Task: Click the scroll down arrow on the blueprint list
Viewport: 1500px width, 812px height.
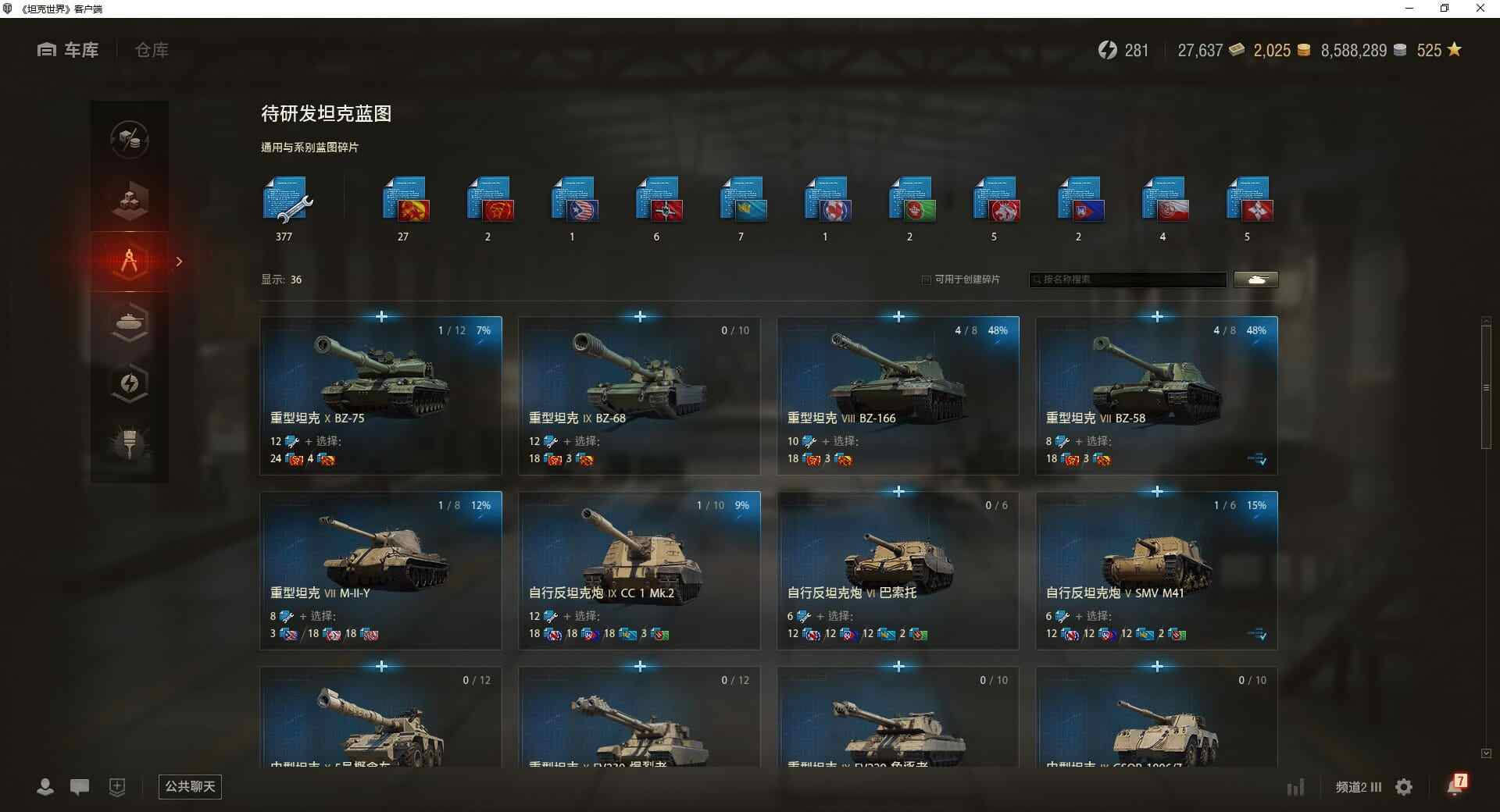Action: [1486, 753]
